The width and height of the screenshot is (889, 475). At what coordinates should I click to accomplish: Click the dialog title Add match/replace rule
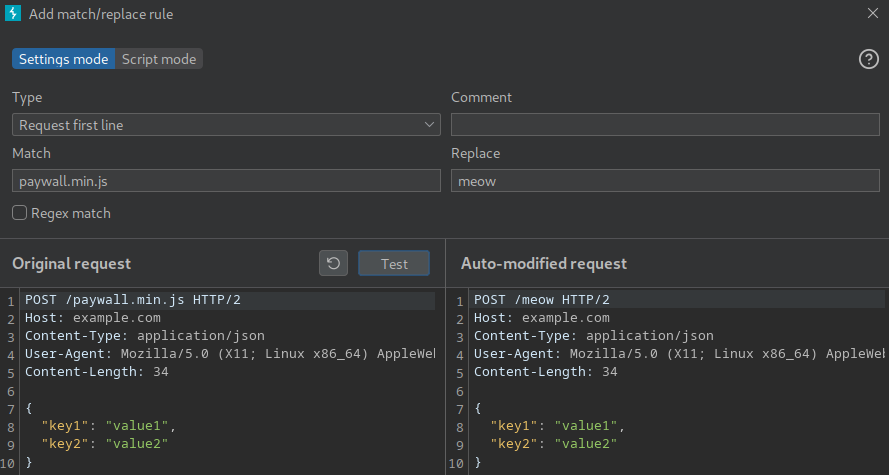point(101,14)
